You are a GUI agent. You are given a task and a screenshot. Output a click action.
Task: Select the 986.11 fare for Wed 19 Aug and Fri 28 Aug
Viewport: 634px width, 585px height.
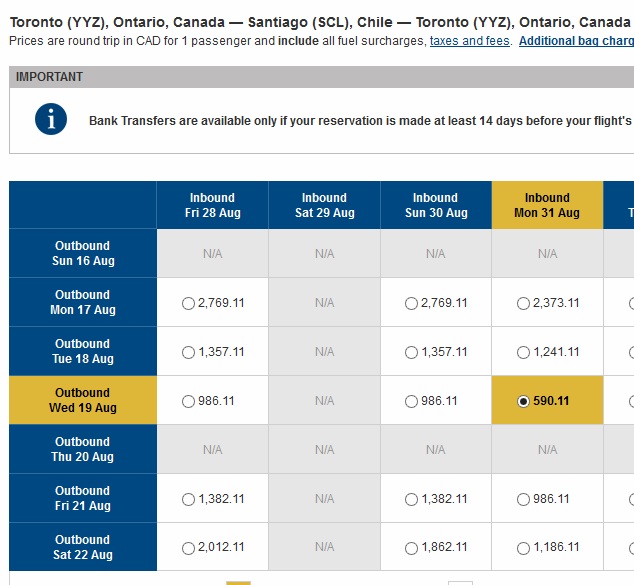[189, 401]
